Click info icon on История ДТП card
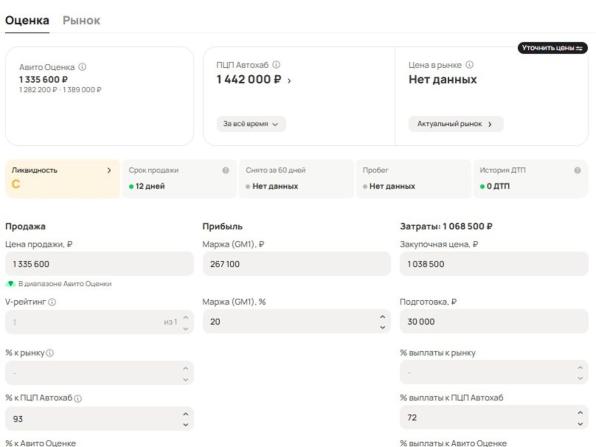Screen dimensions: 596x447 pos(577,170)
